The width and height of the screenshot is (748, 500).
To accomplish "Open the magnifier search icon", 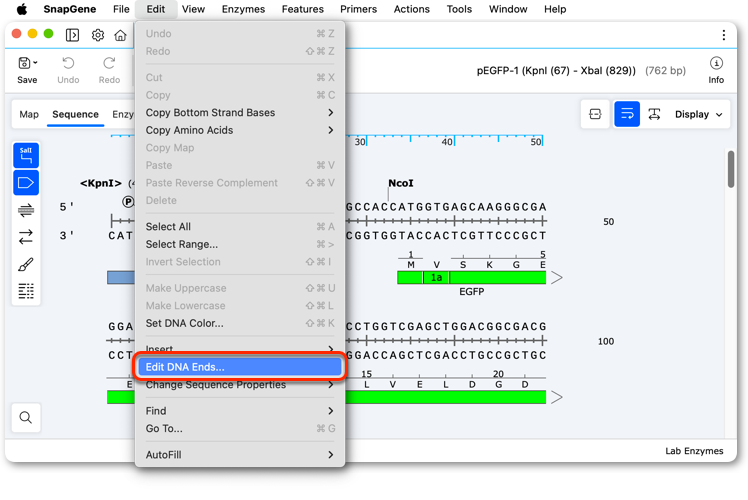I will pos(26,417).
